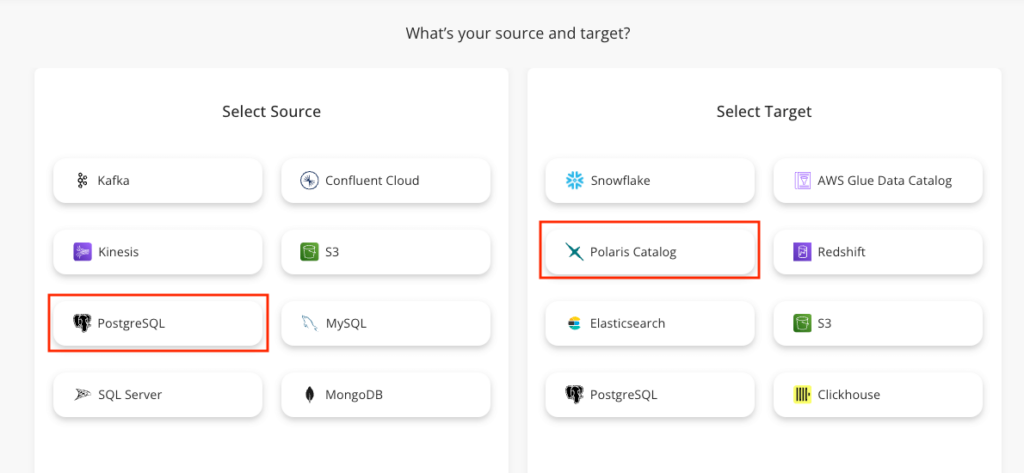Click the PostgreSQL elephant icon under Select Source
The image size is (1024, 473).
[x=82, y=323]
